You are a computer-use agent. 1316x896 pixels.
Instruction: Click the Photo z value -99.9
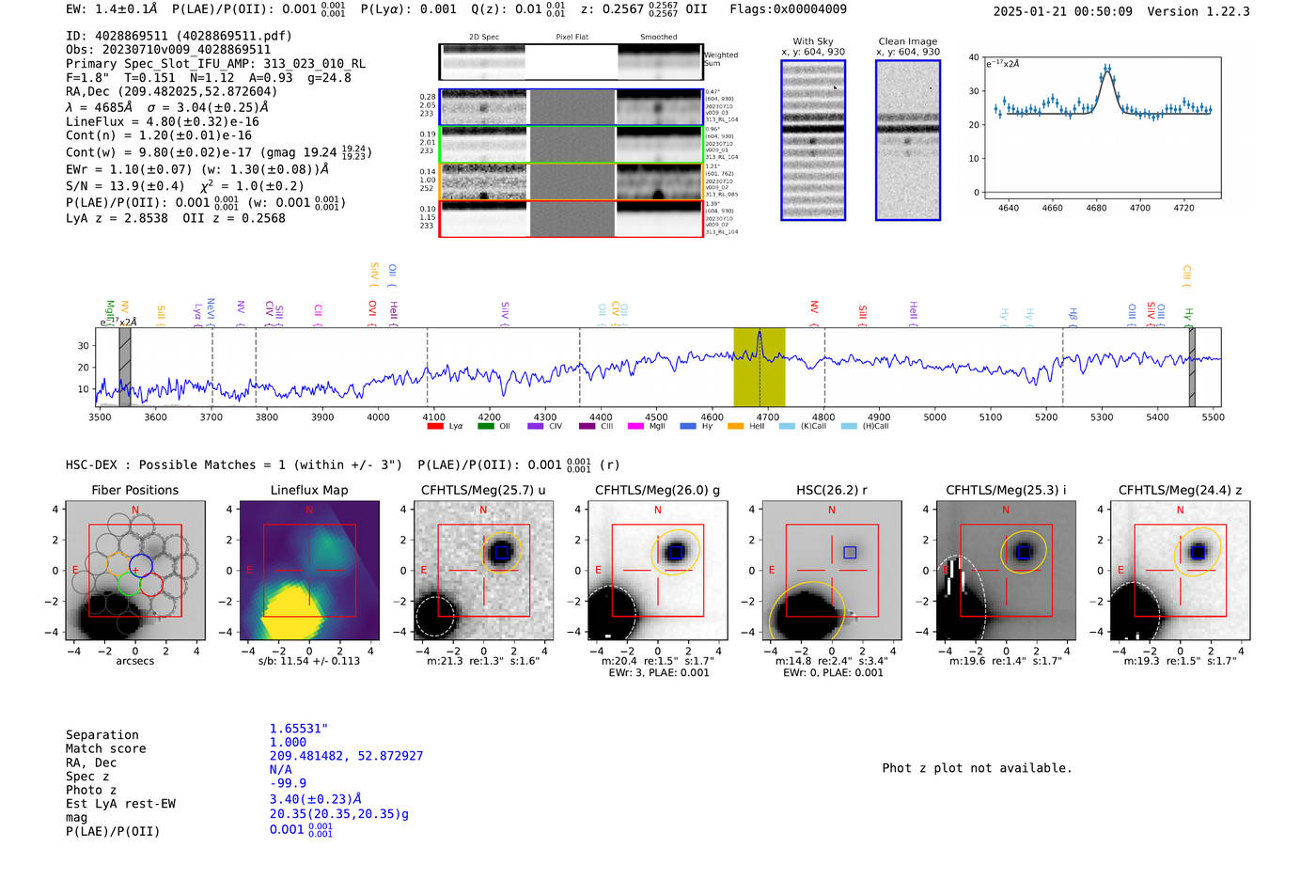288,783
